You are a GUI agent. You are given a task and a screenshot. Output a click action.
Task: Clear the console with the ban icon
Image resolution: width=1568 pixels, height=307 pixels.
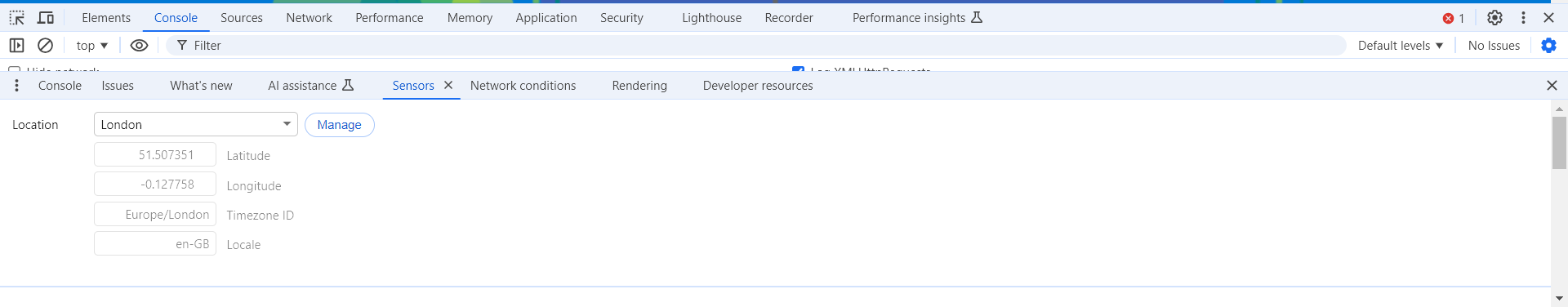[46, 46]
